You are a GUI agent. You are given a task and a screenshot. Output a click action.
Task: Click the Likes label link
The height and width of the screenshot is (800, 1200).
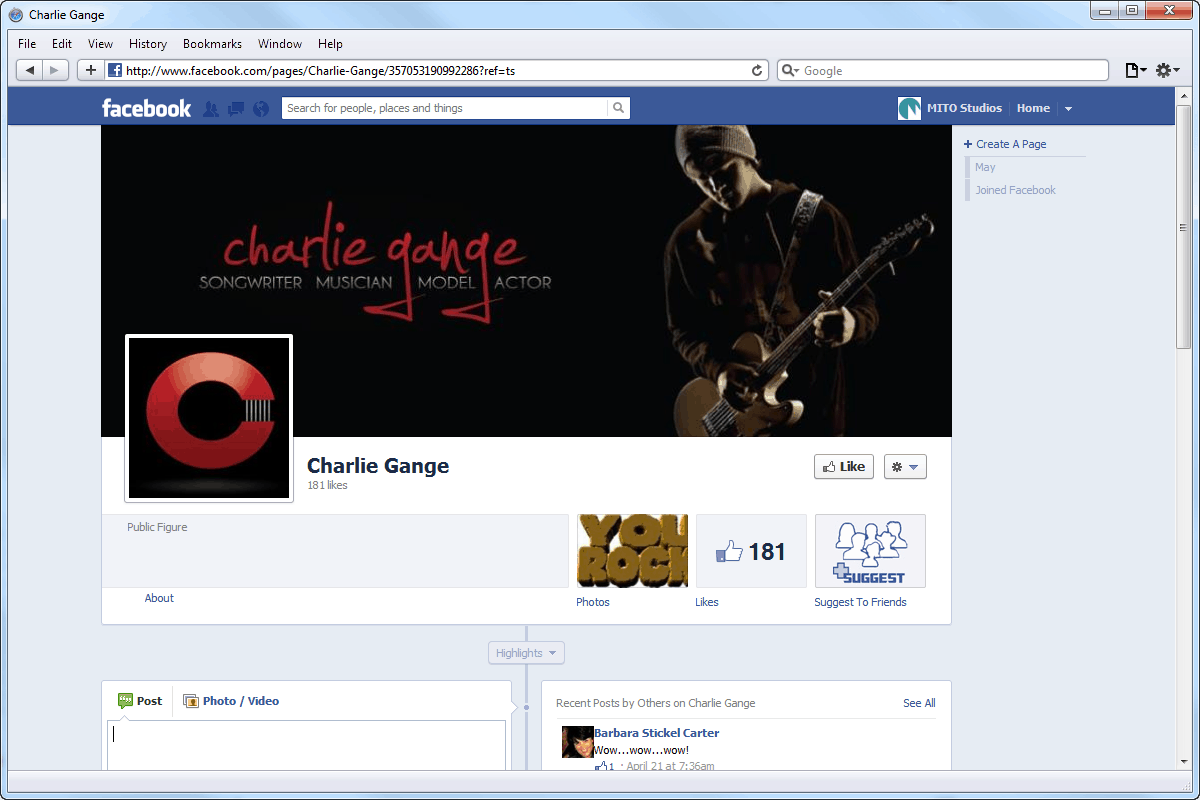tap(707, 602)
